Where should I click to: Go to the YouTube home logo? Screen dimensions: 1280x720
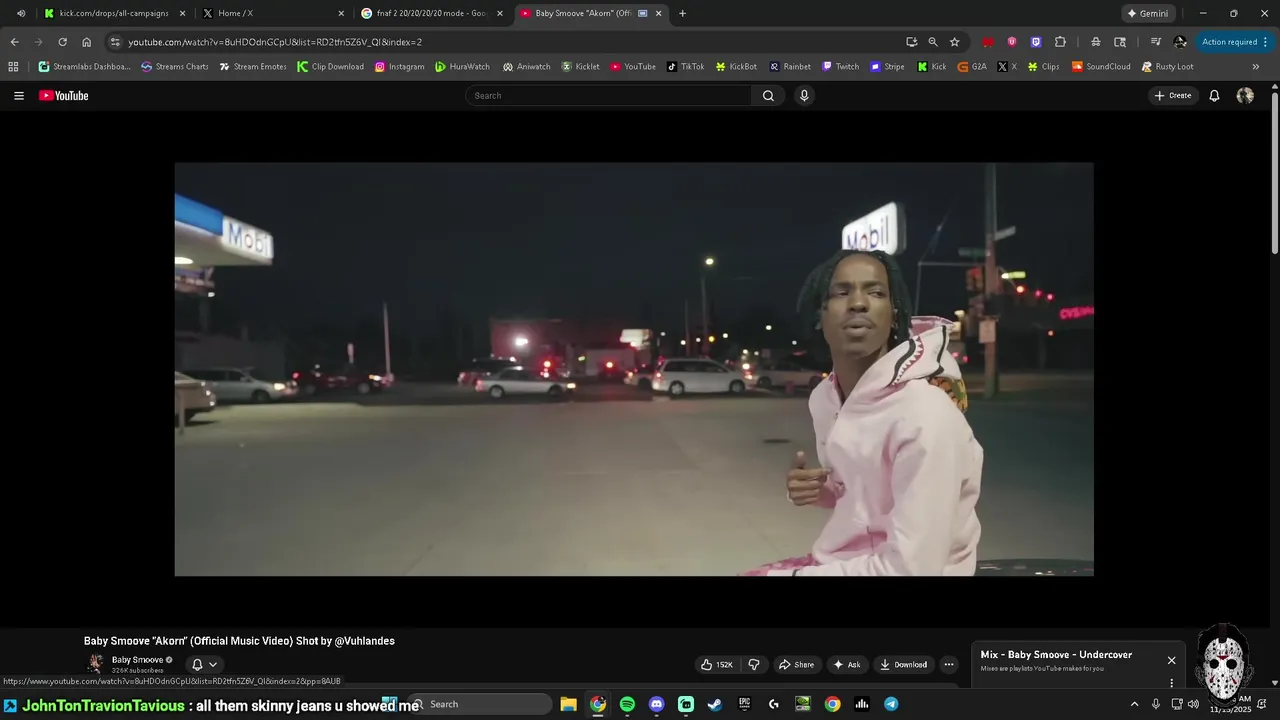(64, 96)
